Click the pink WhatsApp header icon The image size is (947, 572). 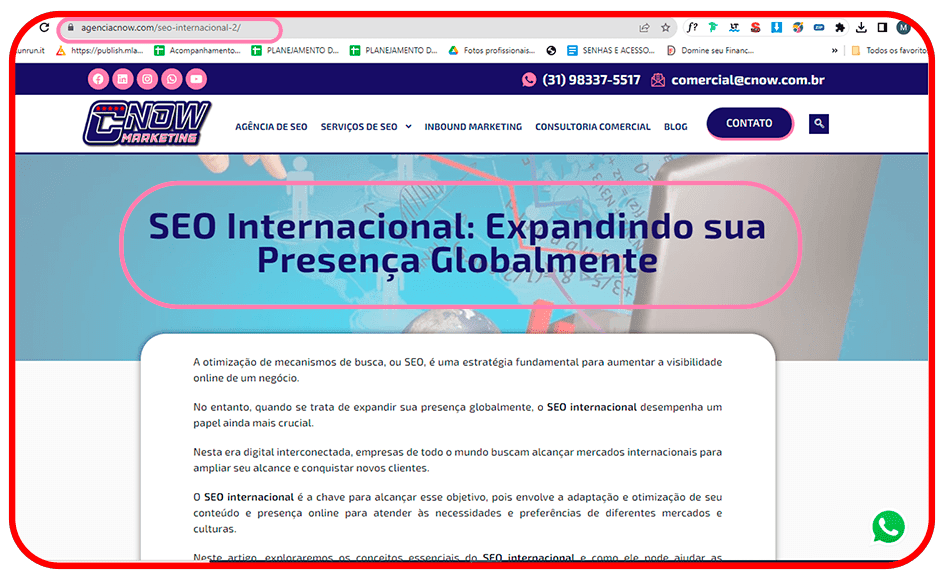point(172,79)
